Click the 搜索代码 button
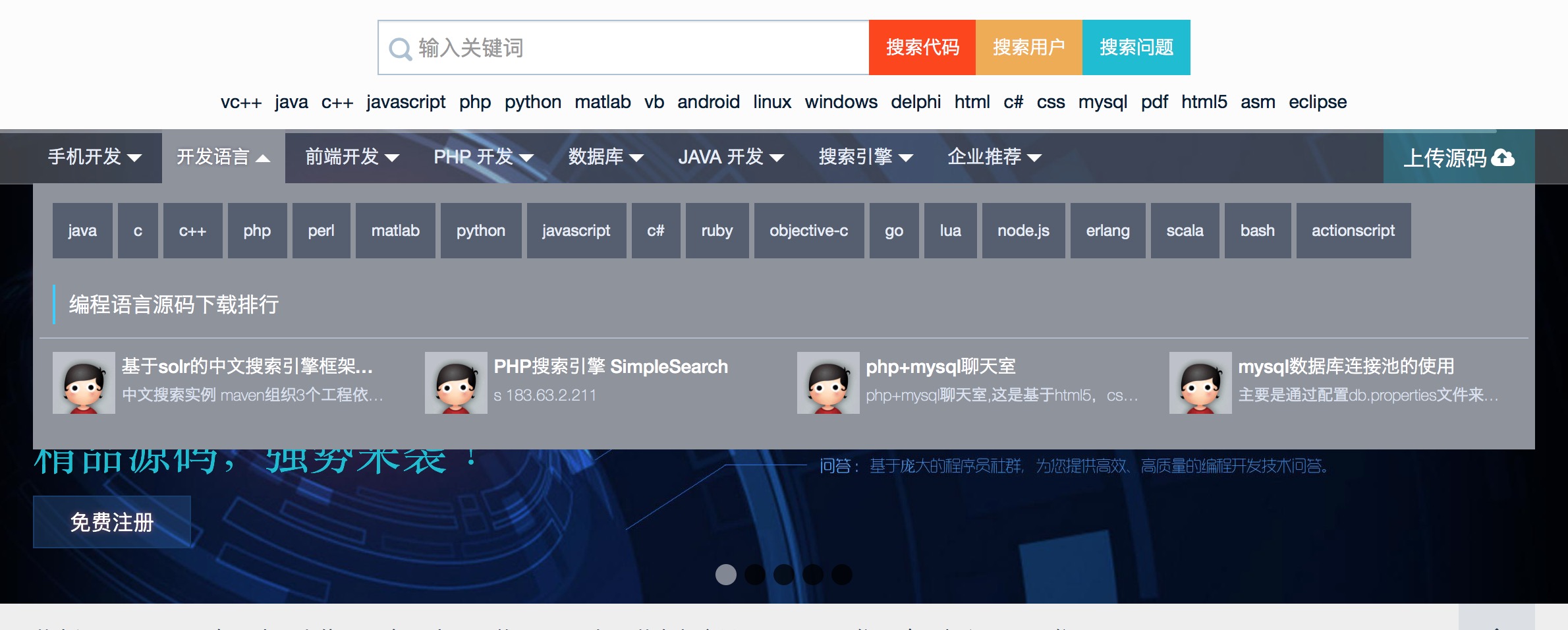Viewport: 1568px width, 630px height. tap(922, 47)
